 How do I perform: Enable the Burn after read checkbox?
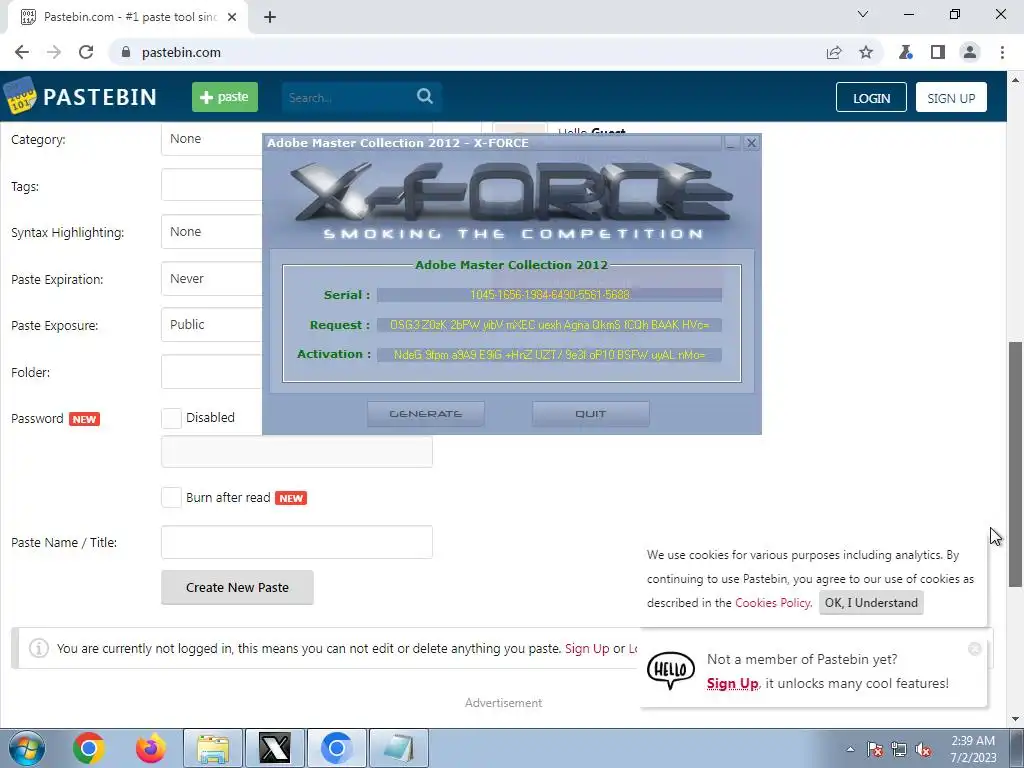tap(171, 498)
